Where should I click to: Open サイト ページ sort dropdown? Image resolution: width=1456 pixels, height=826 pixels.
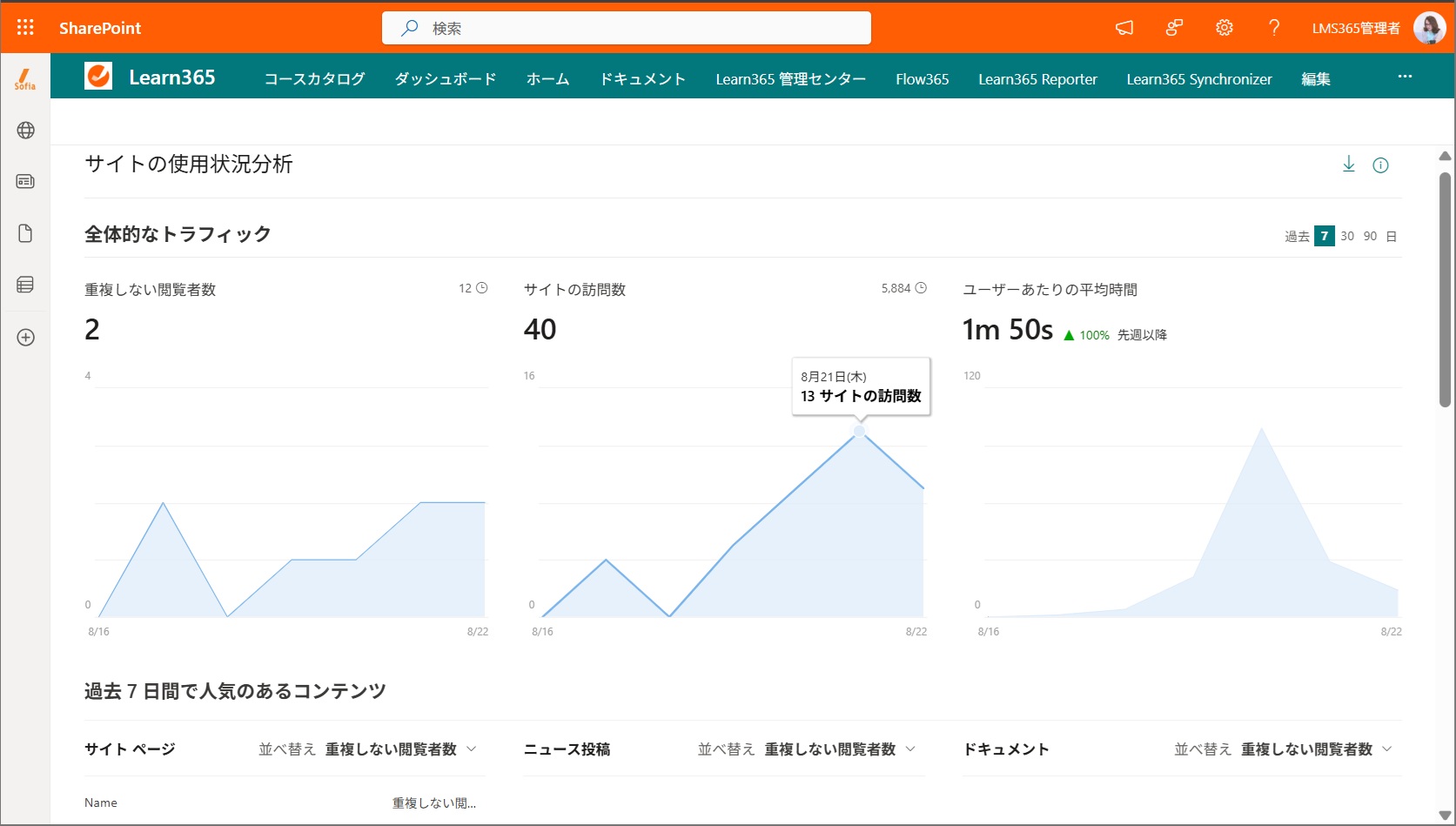pyautogui.click(x=401, y=749)
